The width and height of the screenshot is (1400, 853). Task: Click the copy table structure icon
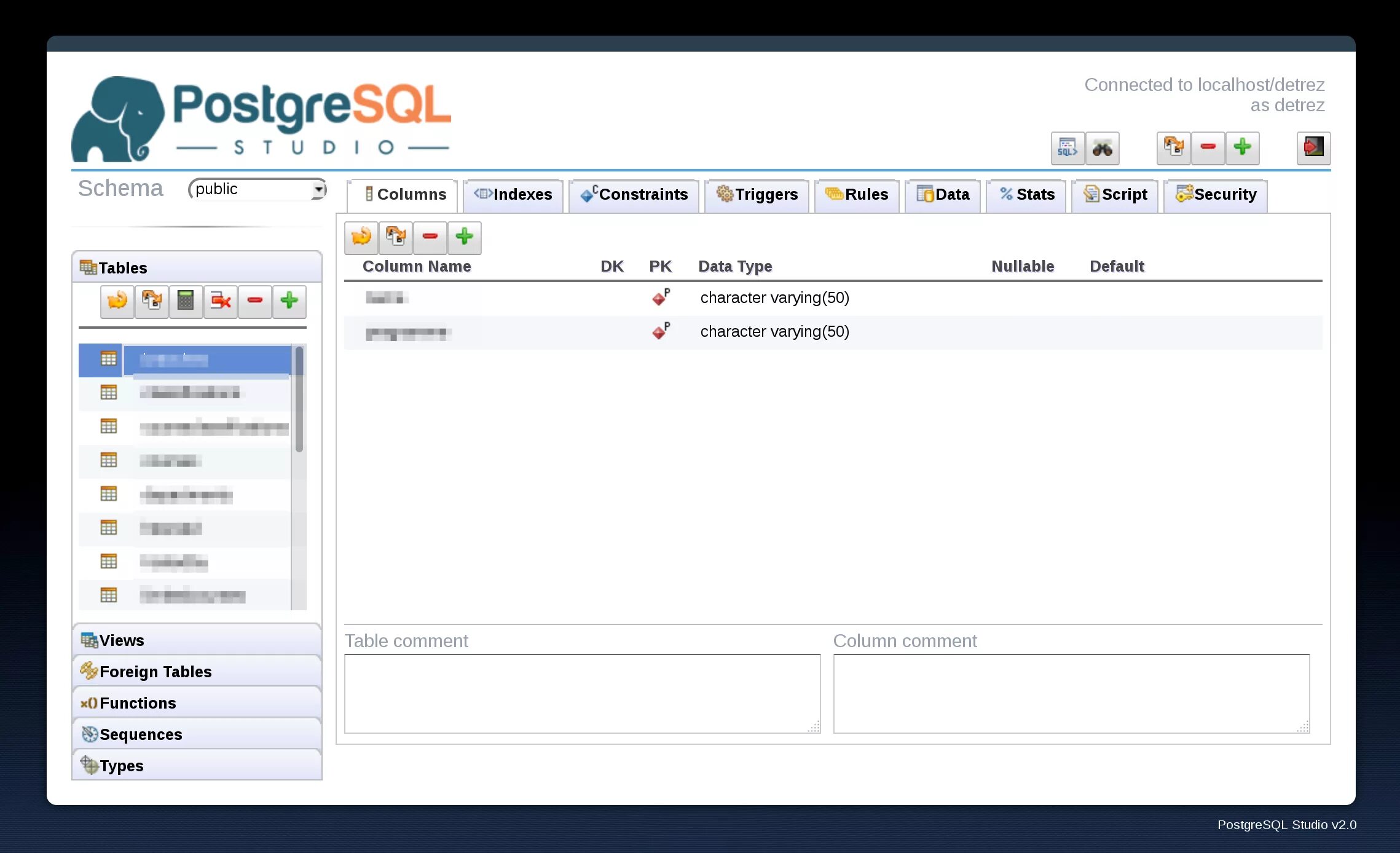[395, 237]
